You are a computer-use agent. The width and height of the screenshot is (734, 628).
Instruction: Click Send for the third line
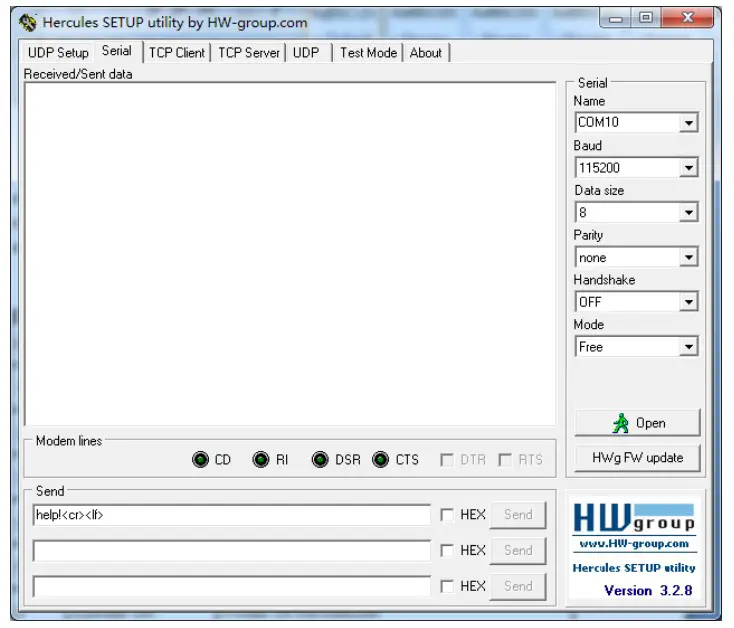click(x=518, y=586)
